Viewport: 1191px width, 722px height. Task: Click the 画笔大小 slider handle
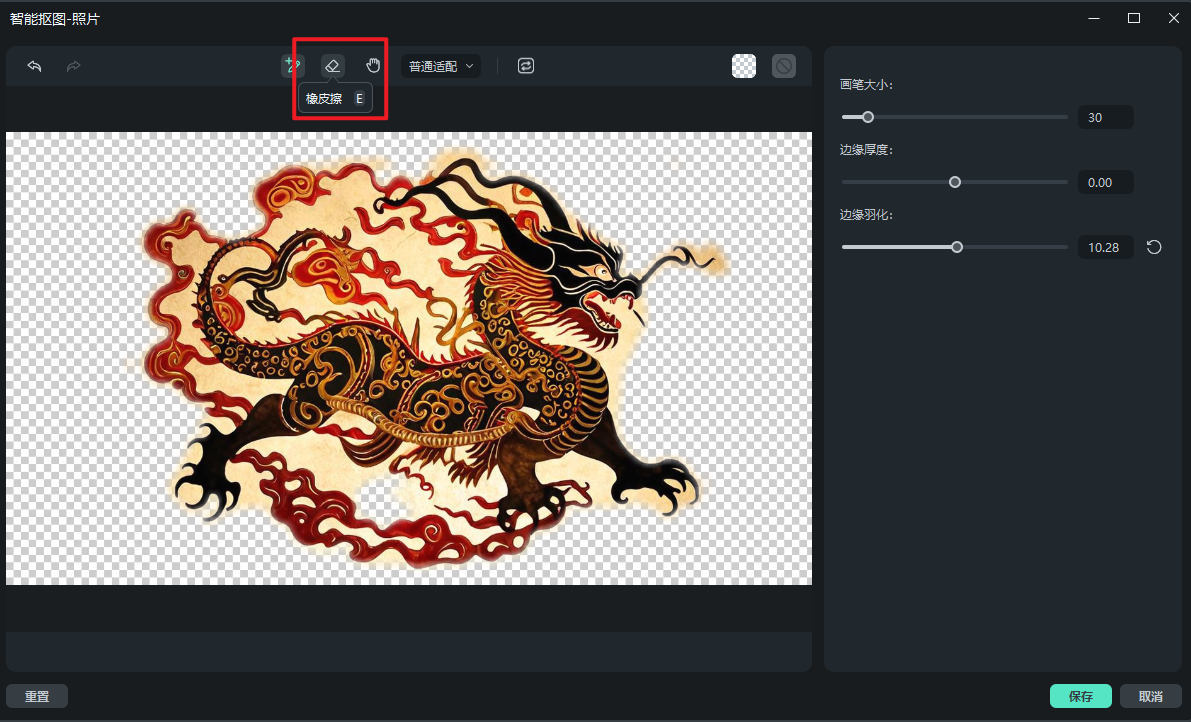[x=868, y=117]
